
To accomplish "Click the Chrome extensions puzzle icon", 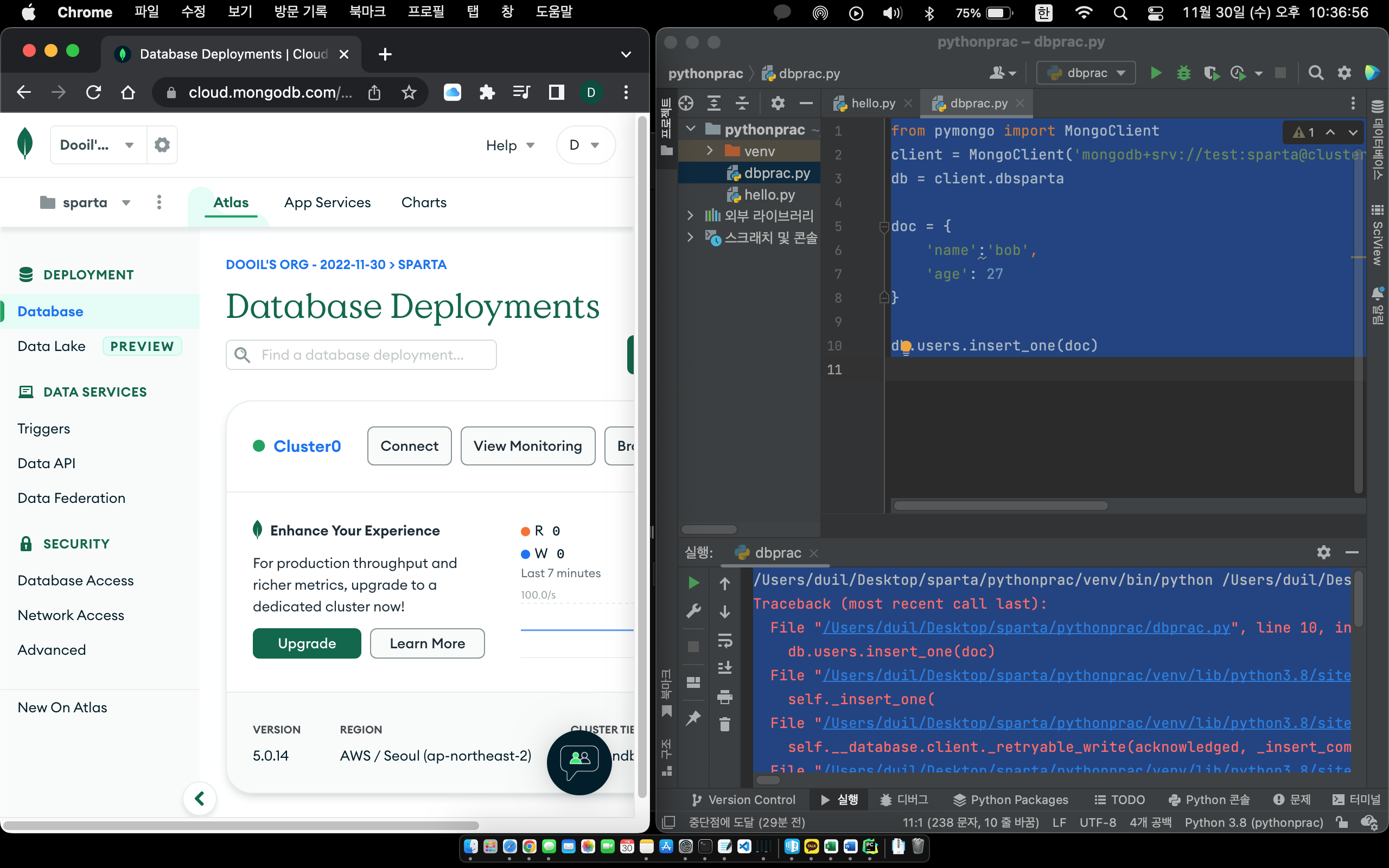I will coord(487,92).
